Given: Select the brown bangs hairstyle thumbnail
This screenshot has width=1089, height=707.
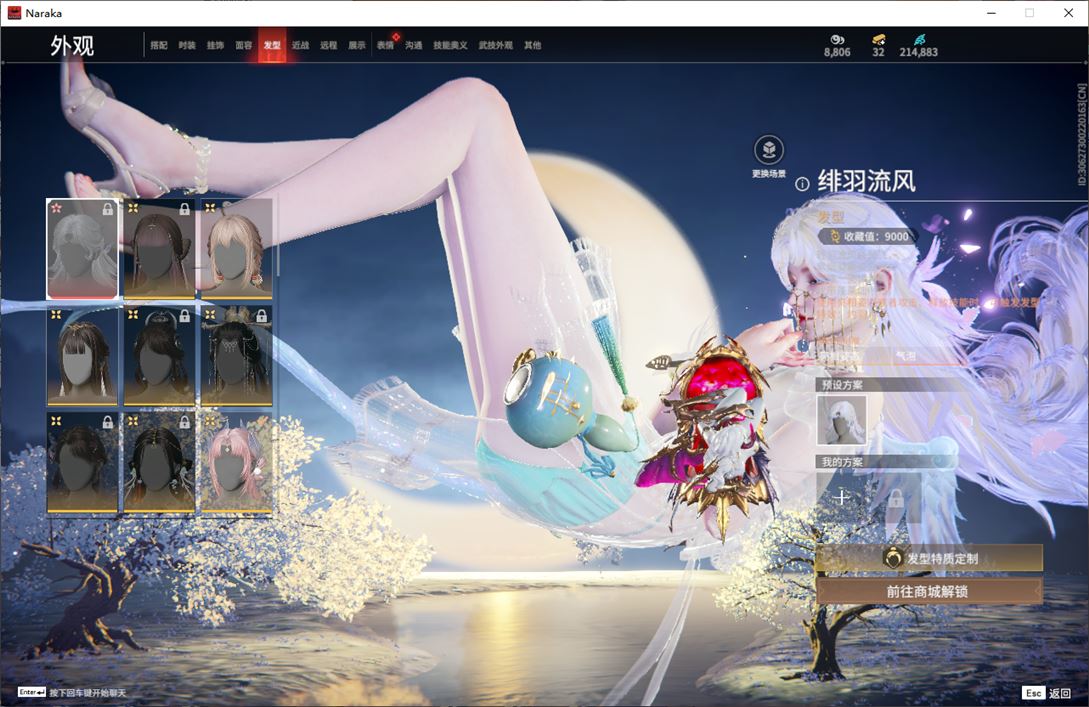Looking at the screenshot, I should (82, 356).
